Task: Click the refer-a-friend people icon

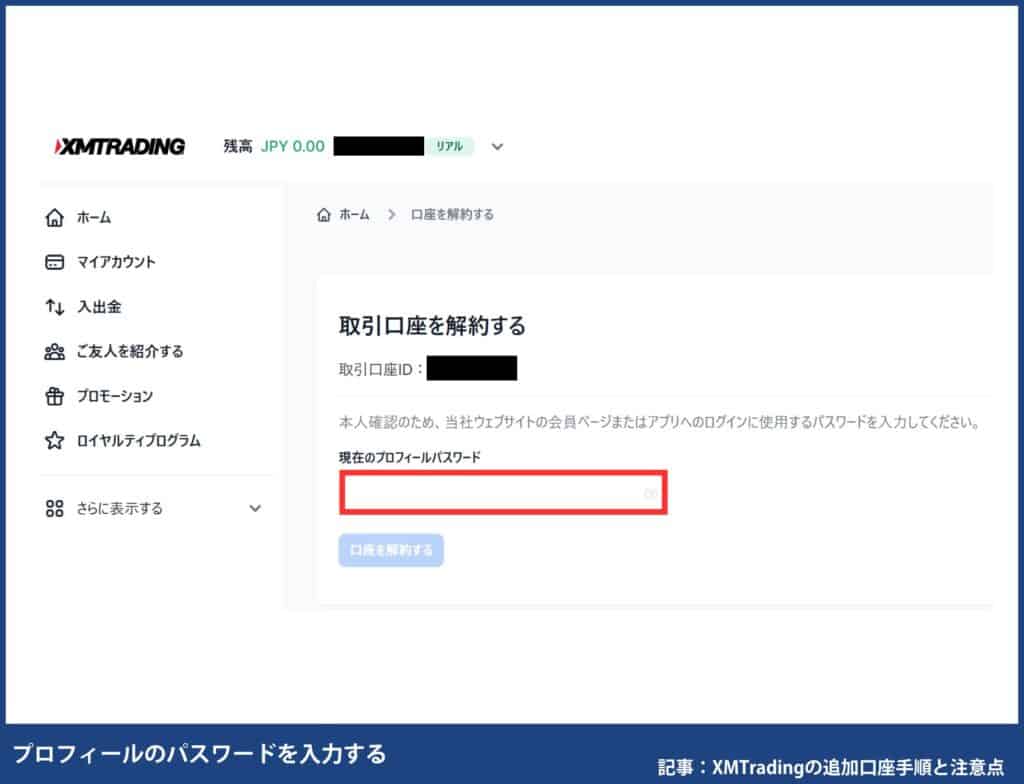Action: 55,351
